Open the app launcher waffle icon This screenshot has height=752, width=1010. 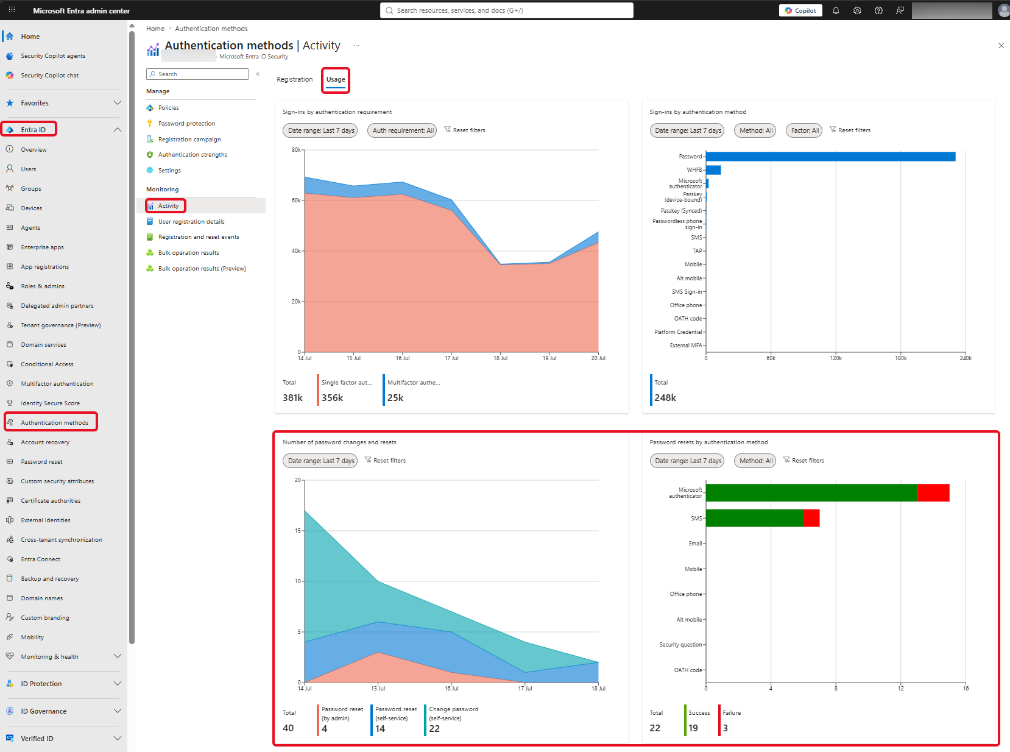click(12, 10)
